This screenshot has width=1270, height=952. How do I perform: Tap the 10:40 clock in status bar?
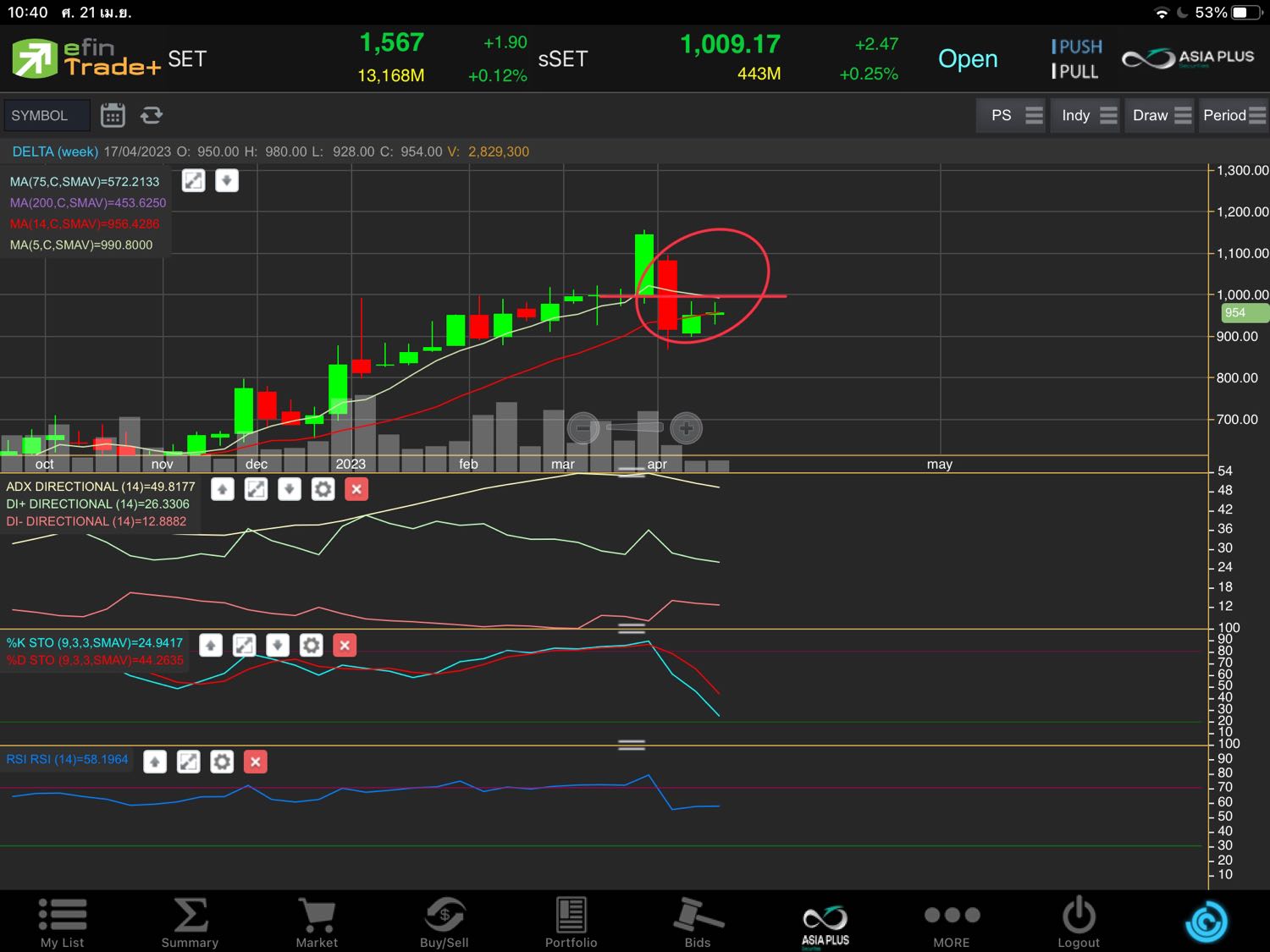click(28, 13)
